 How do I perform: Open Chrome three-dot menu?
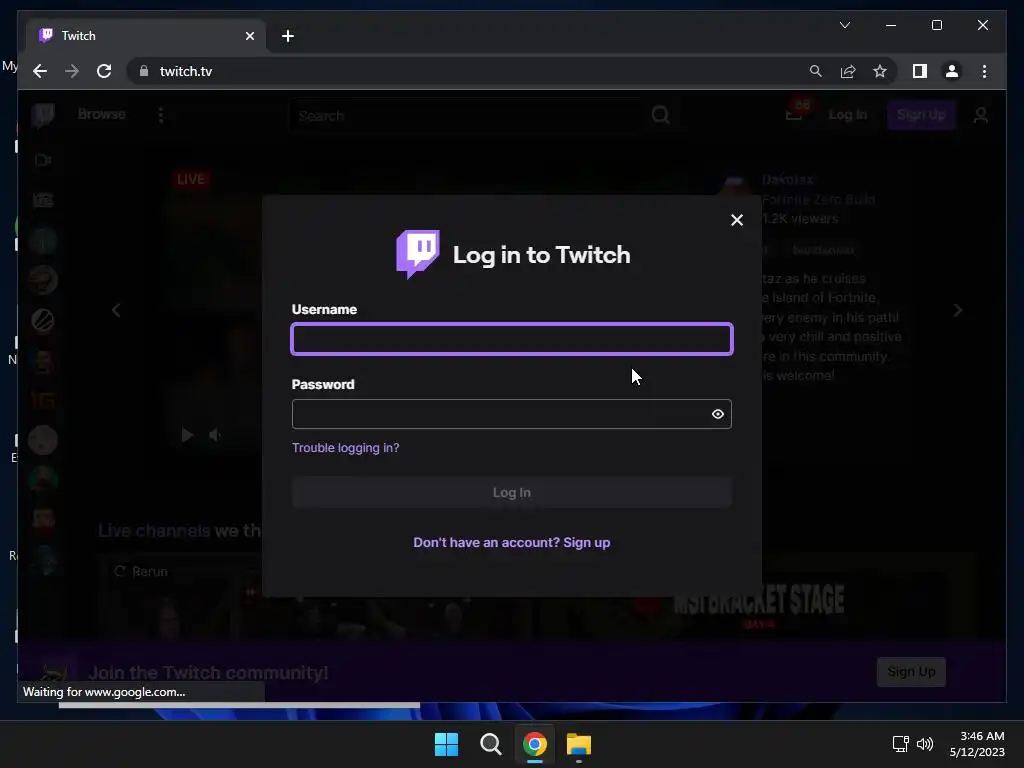pos(984,71)
